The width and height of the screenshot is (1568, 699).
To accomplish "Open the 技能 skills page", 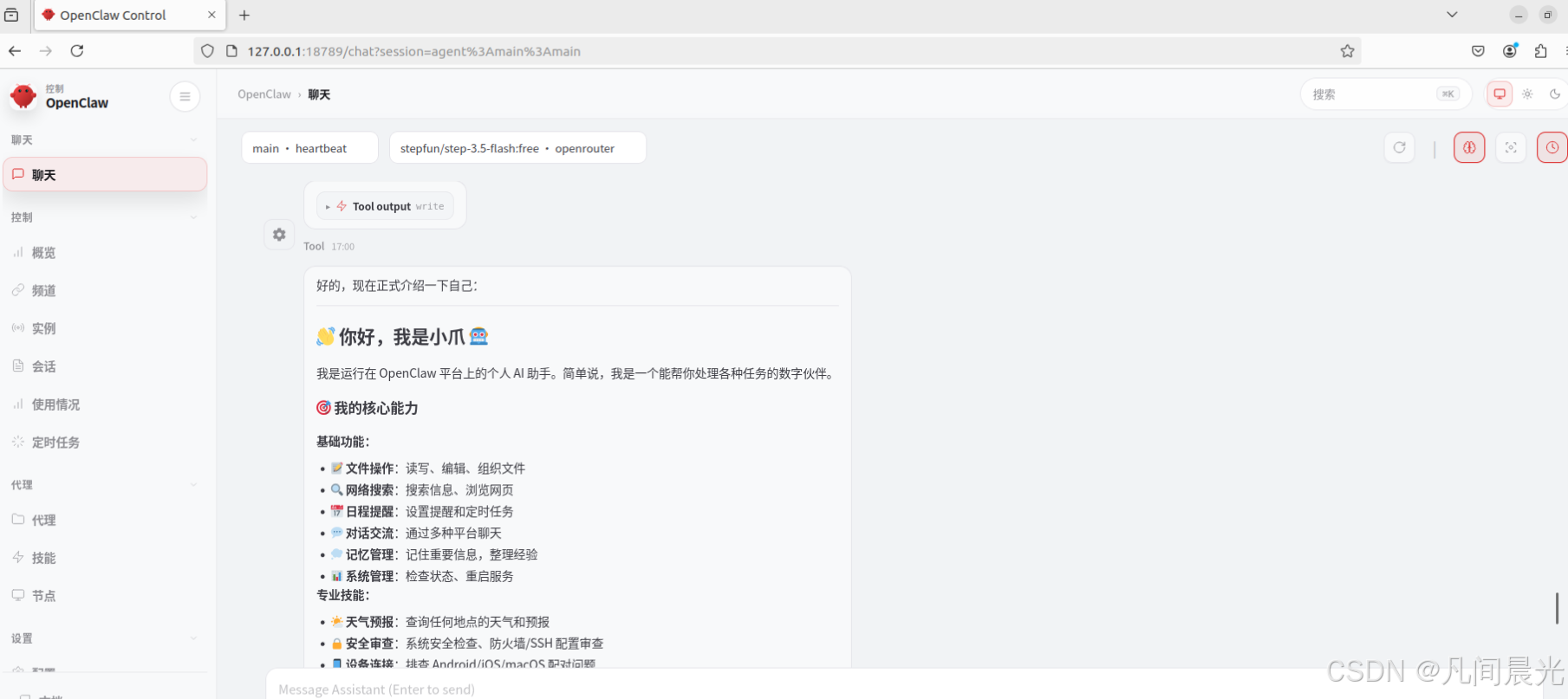I will pos(105,558).
